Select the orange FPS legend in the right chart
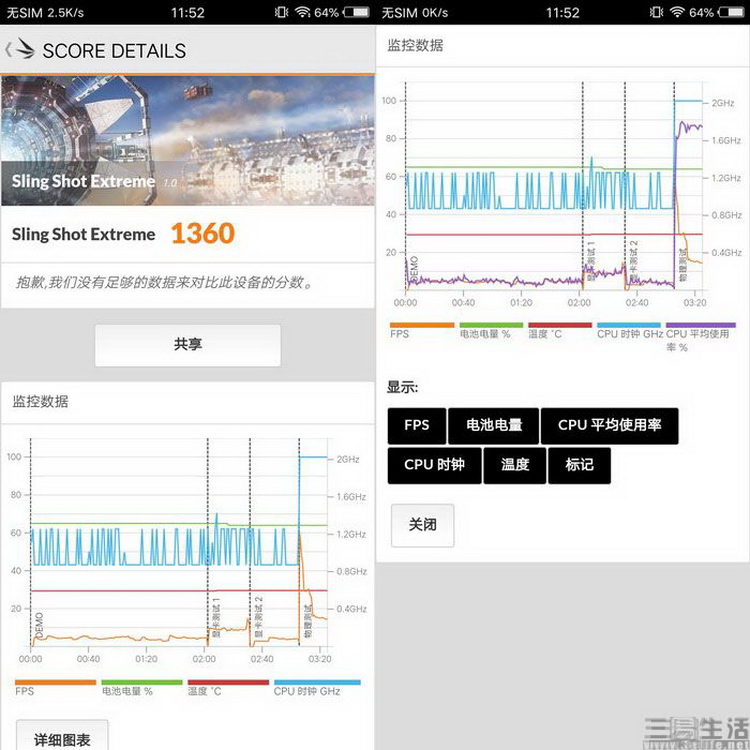Image resolution: width=750 pixels, height=750 pixels. [421, 331]
